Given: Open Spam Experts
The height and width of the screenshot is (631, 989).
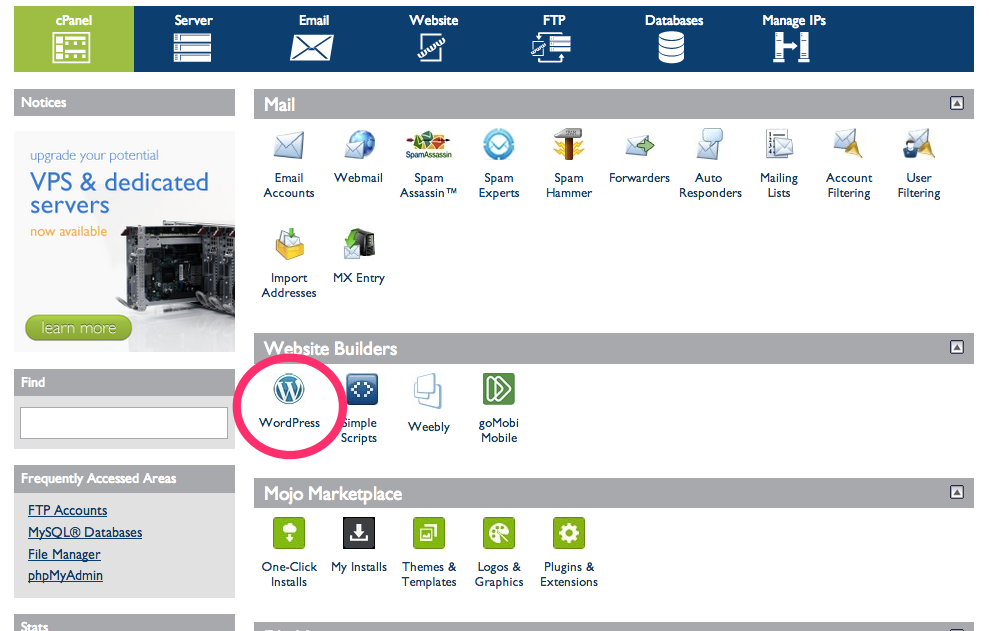Looking at the screenshot, I should (x=498, y=164).
